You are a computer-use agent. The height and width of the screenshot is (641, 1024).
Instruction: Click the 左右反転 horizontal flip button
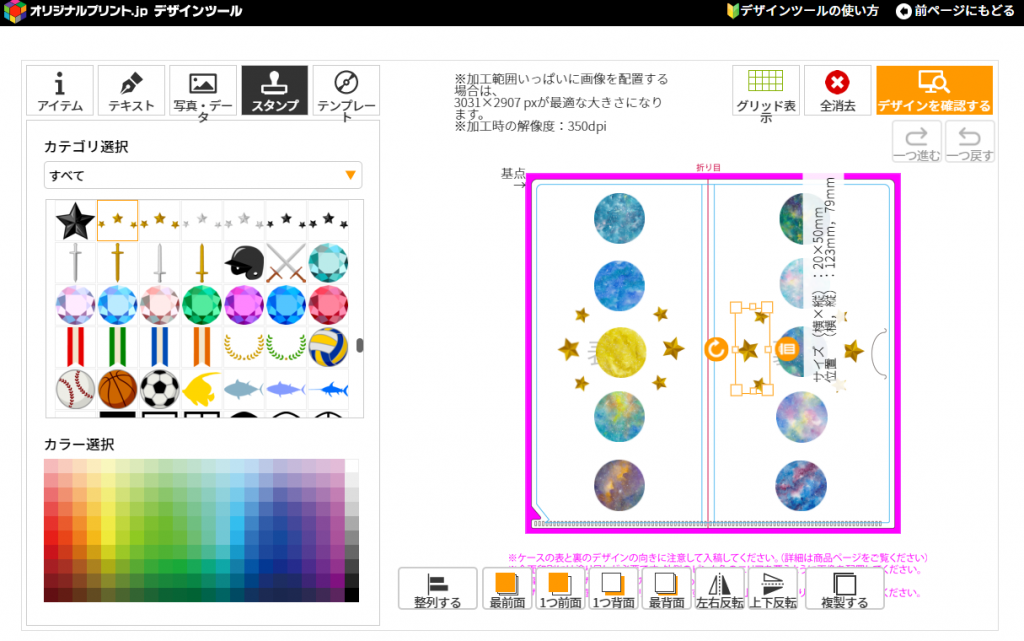(720, 589)
